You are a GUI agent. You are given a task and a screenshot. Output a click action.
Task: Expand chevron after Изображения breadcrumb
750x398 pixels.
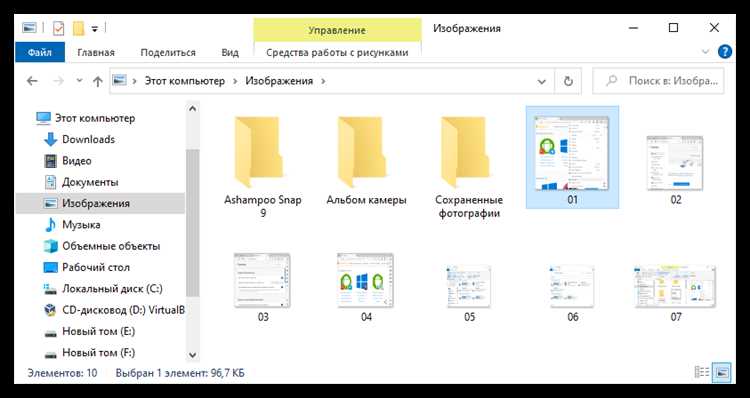tap(324, 81)
